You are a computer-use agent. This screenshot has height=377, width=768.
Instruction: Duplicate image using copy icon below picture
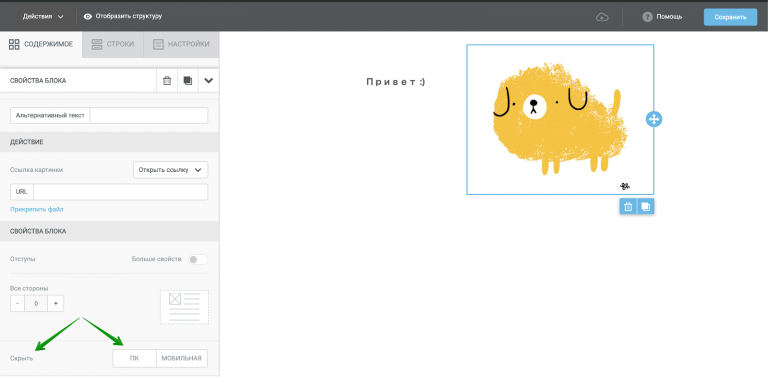[x=646, y=207]
